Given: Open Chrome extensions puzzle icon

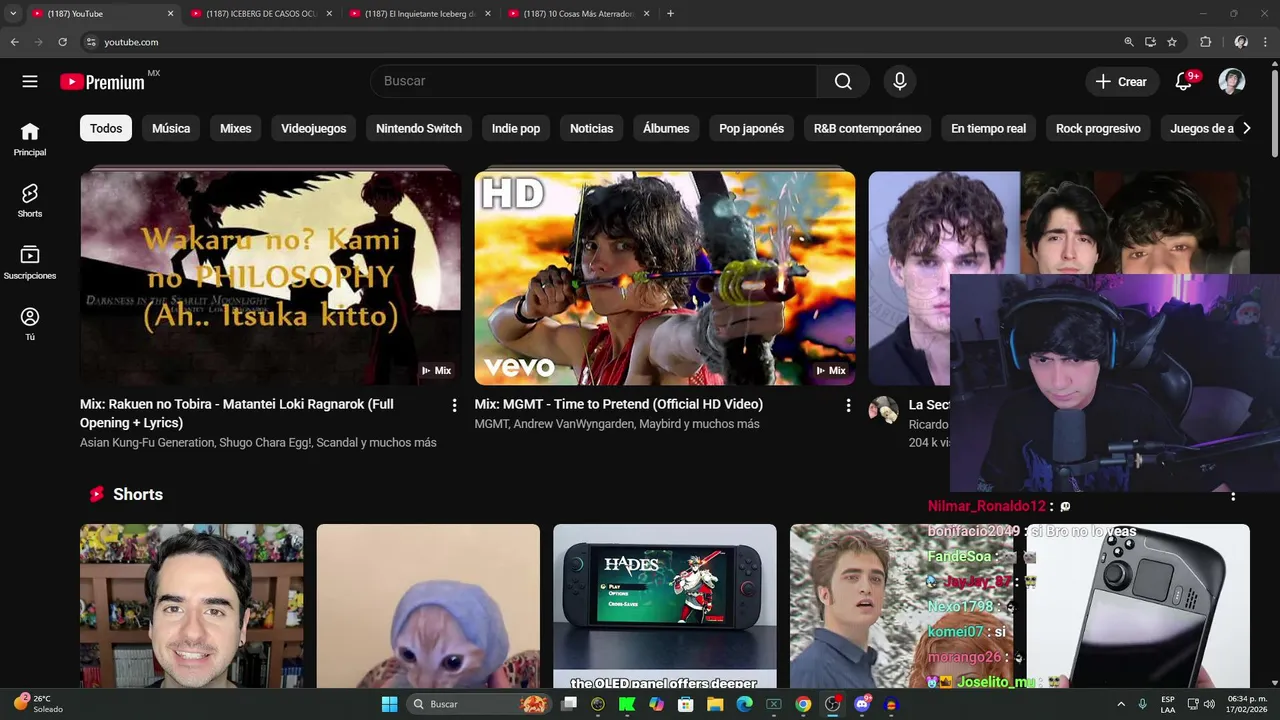Looking at the screenshot, I should tap(1205, 42).
